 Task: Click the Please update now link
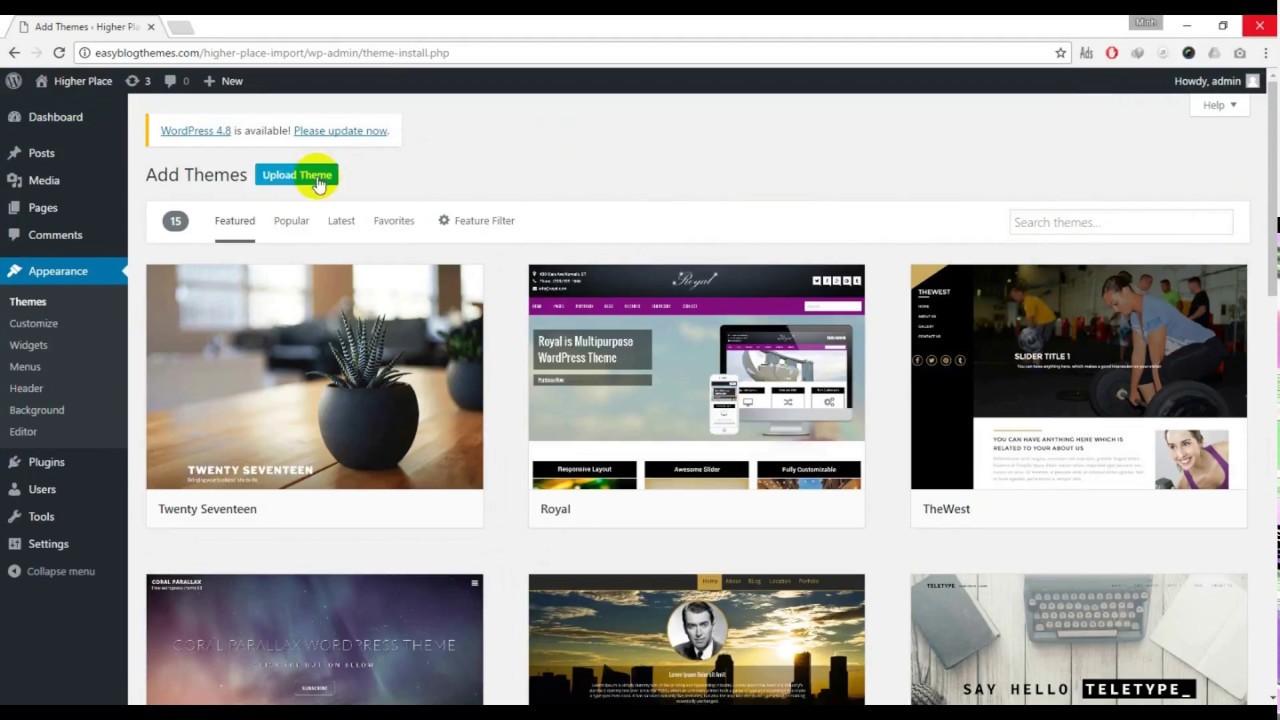point(340,131)
